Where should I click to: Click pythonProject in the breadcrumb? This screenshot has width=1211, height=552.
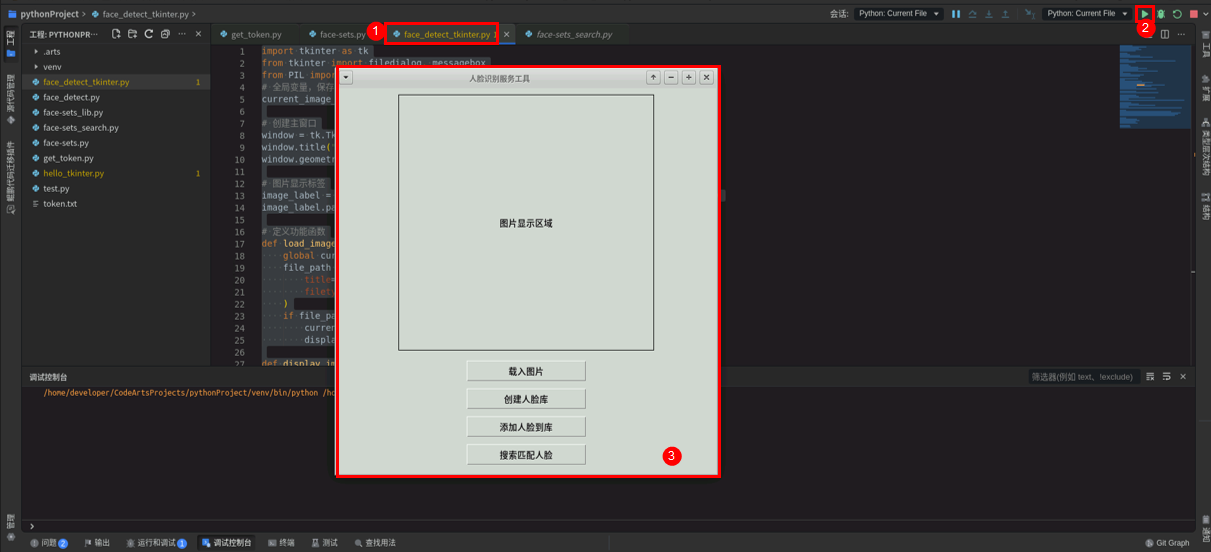[49, 15]
